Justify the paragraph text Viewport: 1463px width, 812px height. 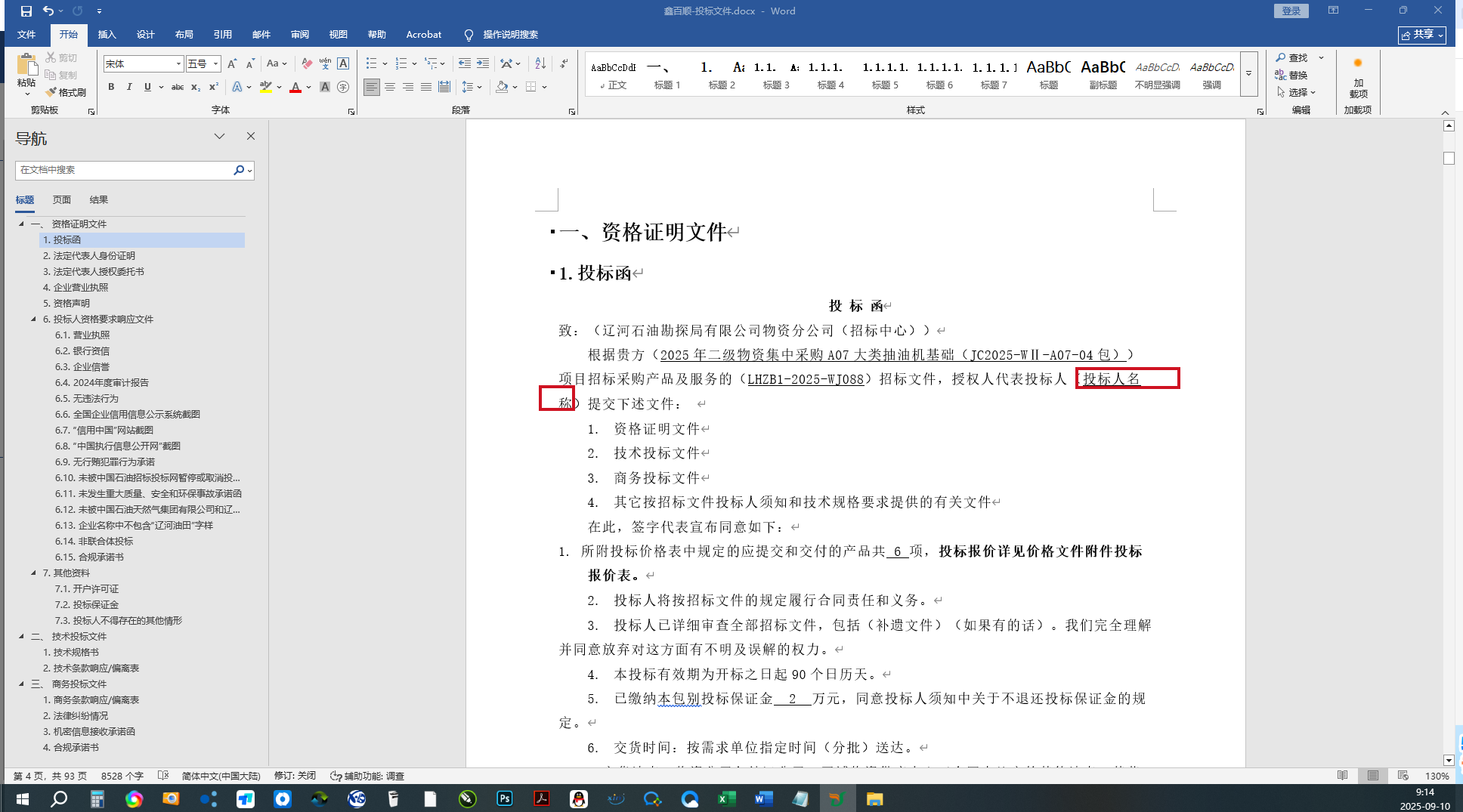pos(426,87)
